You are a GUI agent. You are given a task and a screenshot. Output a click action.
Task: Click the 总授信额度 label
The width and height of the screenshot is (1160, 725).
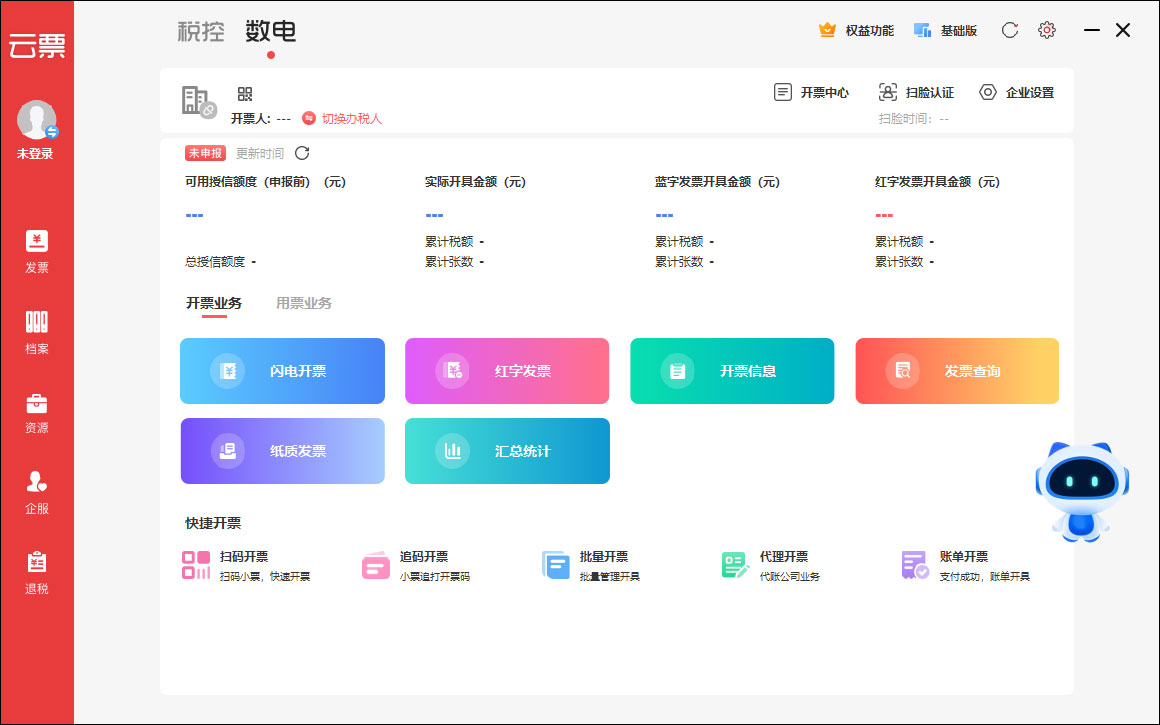pyautogui.click(x=215, y=262)
